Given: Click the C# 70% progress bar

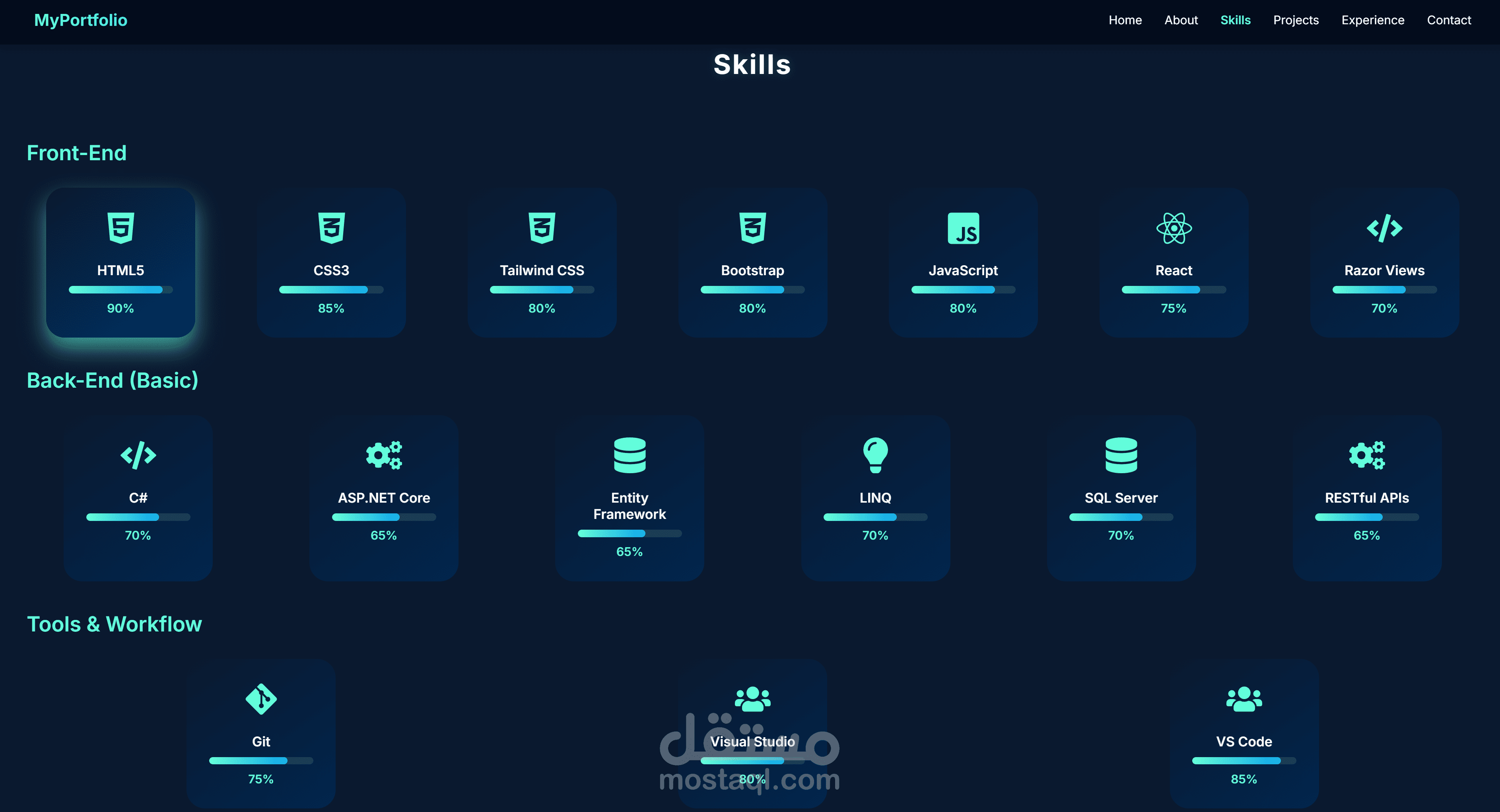Looking at the screenshot, I should coord(138,517).
